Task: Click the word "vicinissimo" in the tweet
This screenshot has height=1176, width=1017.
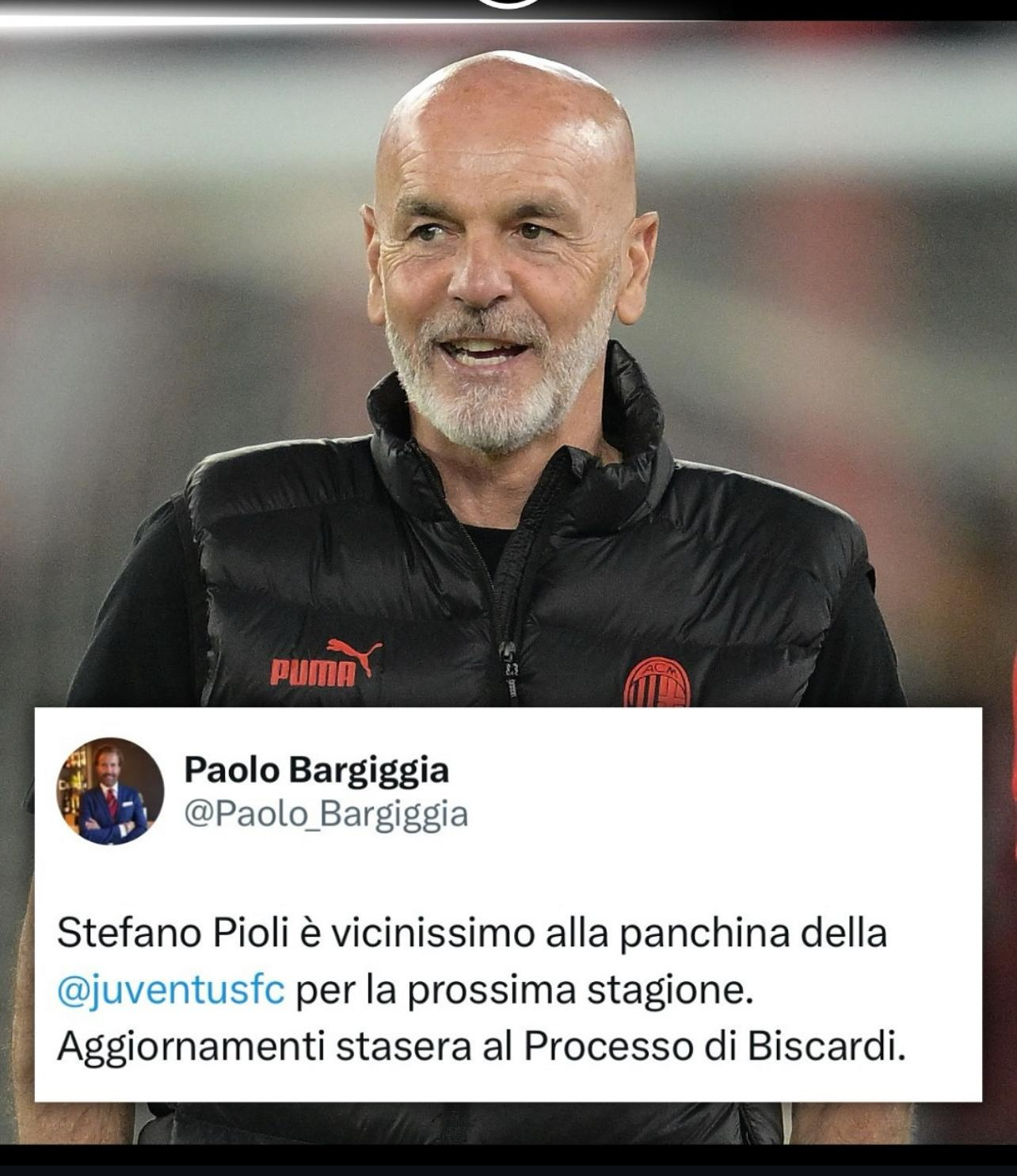Action: [x=432, y=934]
